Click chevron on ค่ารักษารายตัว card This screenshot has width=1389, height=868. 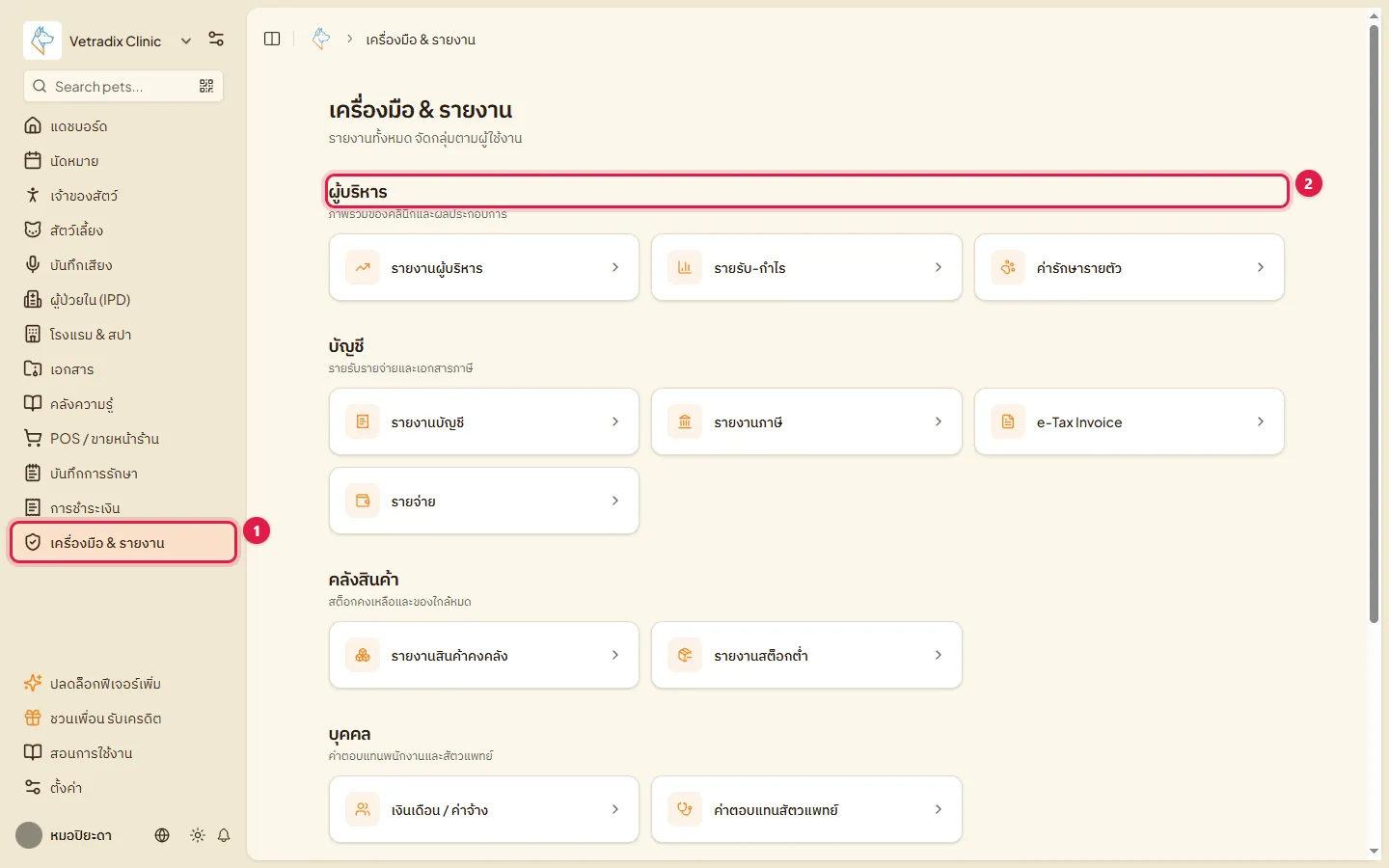pos(1261,267)
